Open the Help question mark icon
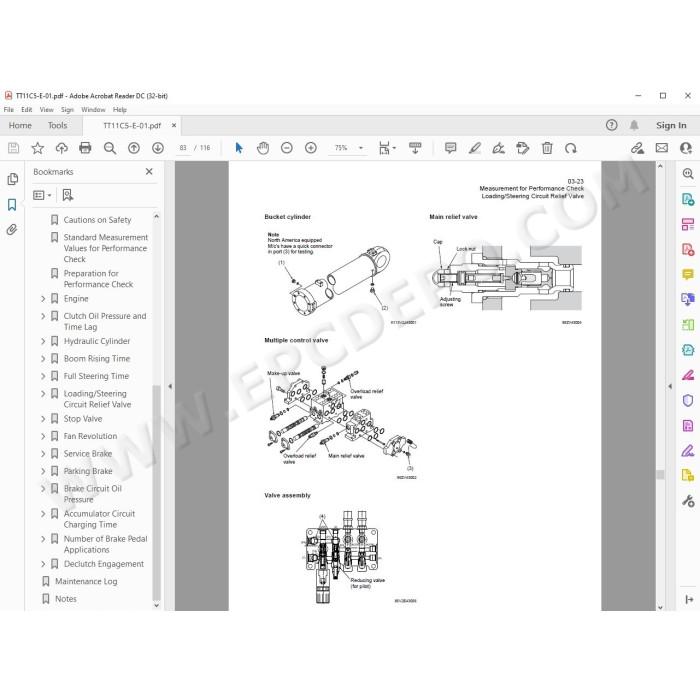The width and height of the screenshot is (700, 700). 612,125
